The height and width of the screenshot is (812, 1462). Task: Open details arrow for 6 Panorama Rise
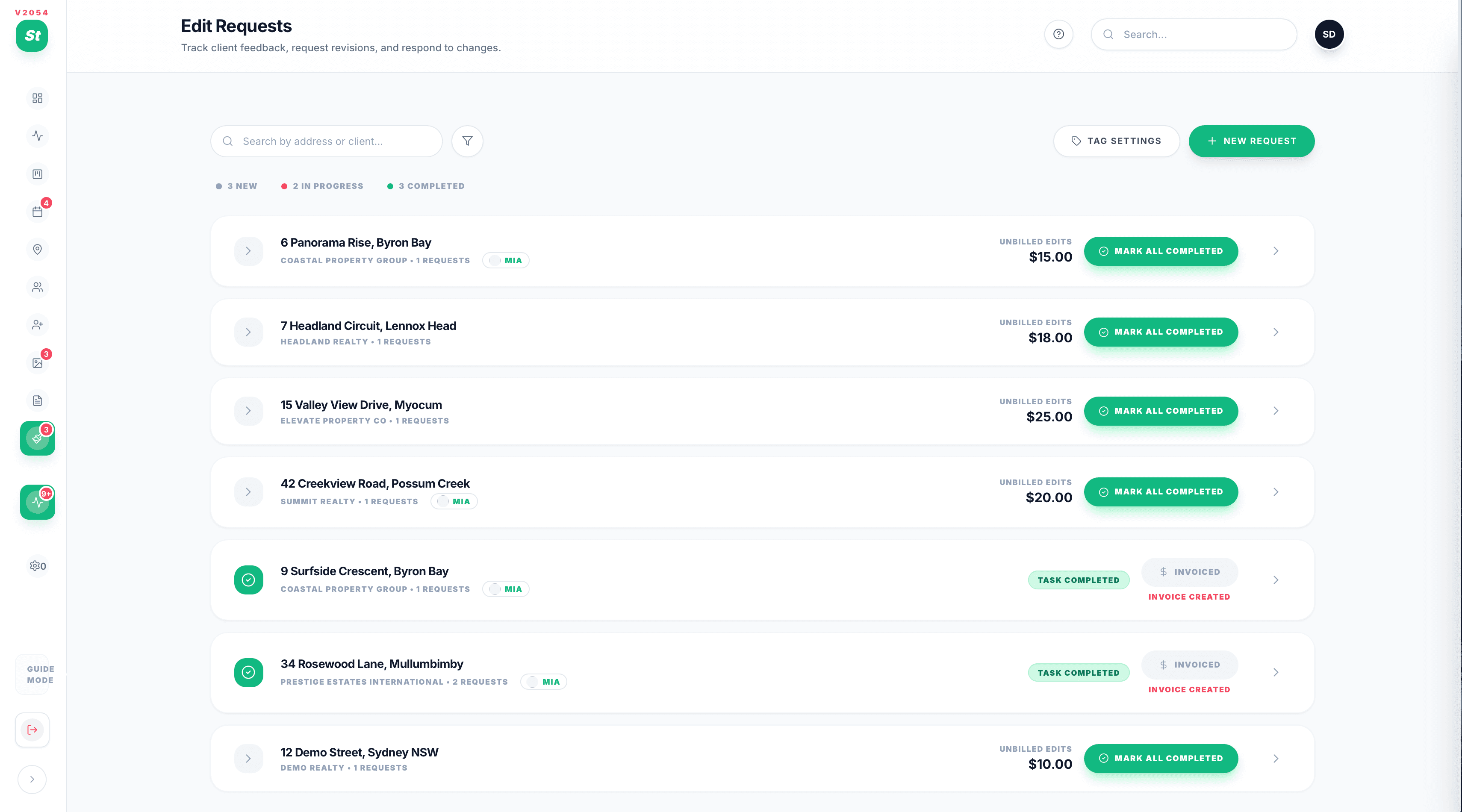click(1276, 251)
